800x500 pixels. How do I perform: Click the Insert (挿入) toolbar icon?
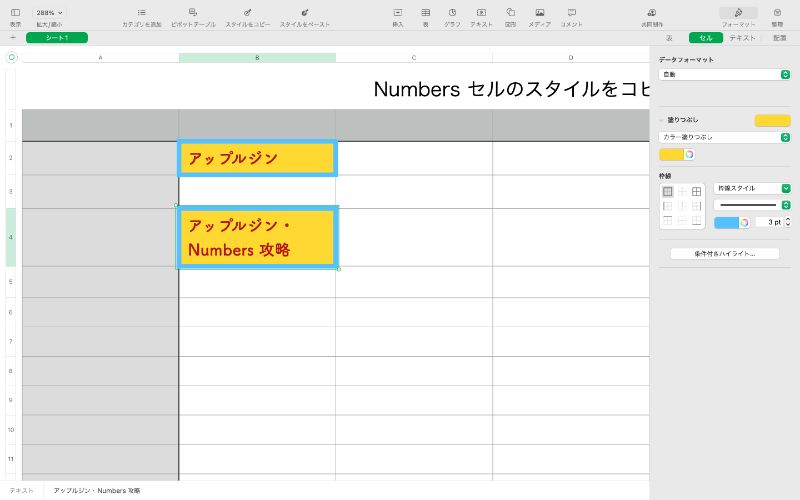click(x=398, y=12)
